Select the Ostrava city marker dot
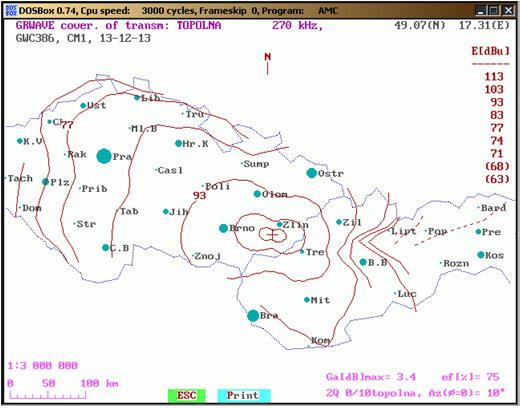 pos(312,173)
